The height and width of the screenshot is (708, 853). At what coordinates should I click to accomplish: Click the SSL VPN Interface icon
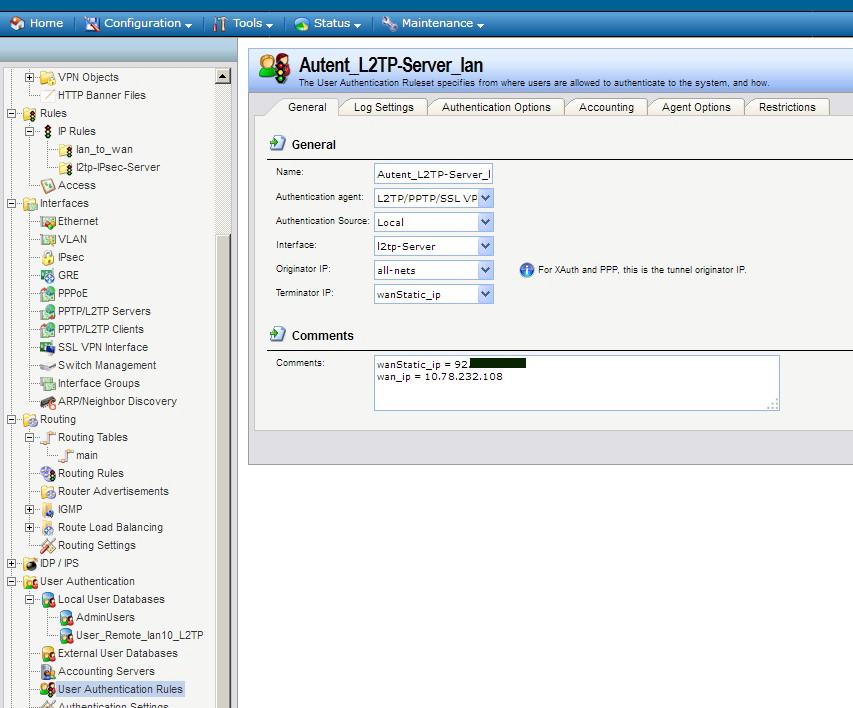click(48, 347)
